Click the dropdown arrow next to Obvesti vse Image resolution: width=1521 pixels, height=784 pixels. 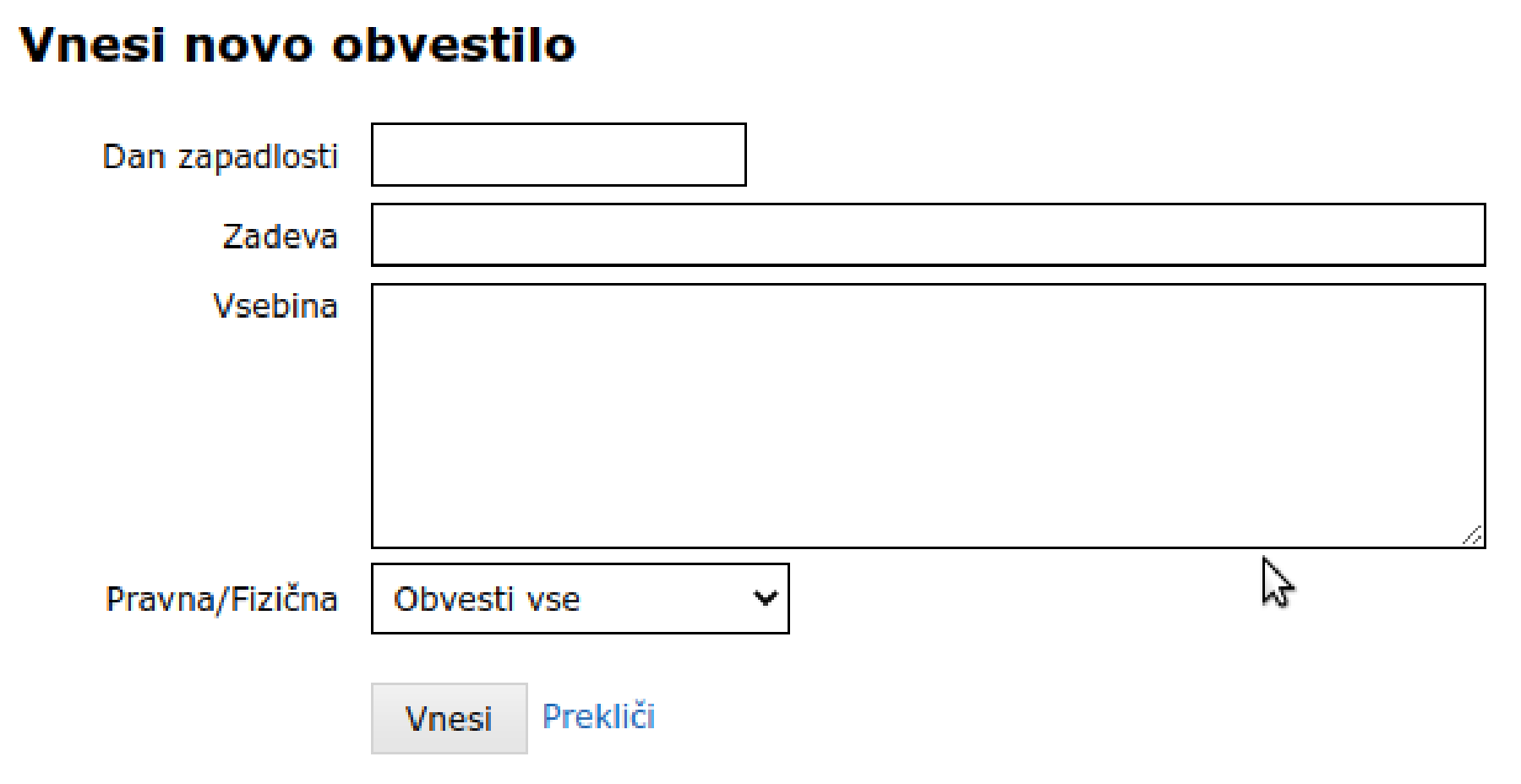[763, 598]
